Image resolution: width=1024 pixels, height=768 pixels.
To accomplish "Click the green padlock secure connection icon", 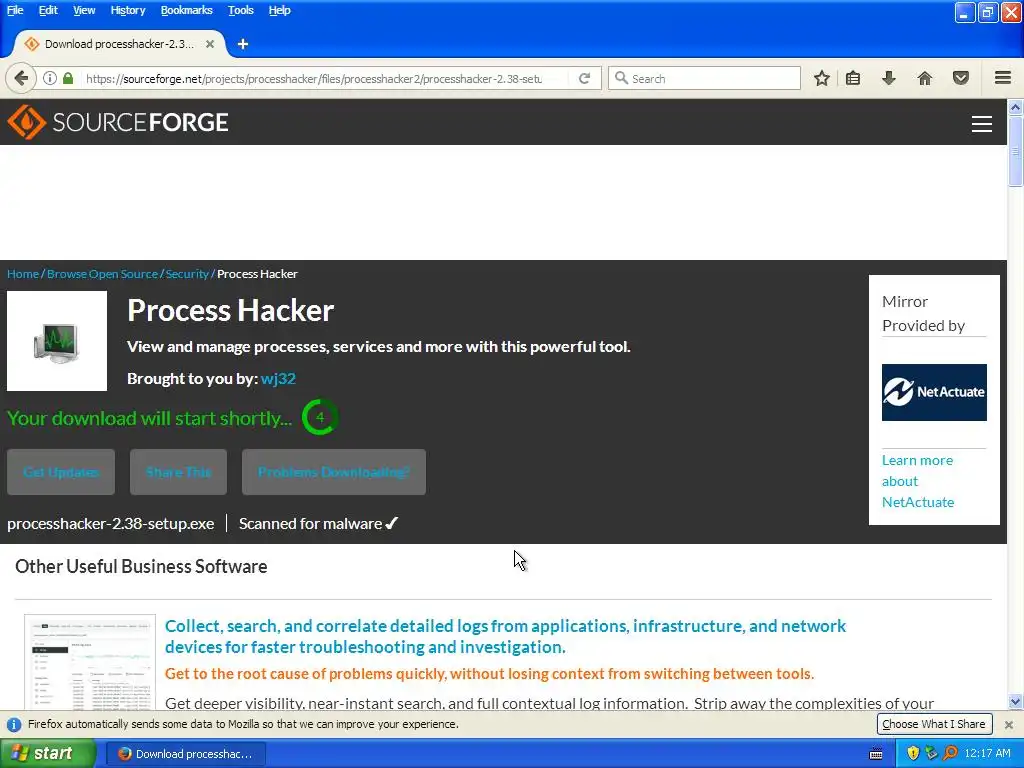I will 68,78.
